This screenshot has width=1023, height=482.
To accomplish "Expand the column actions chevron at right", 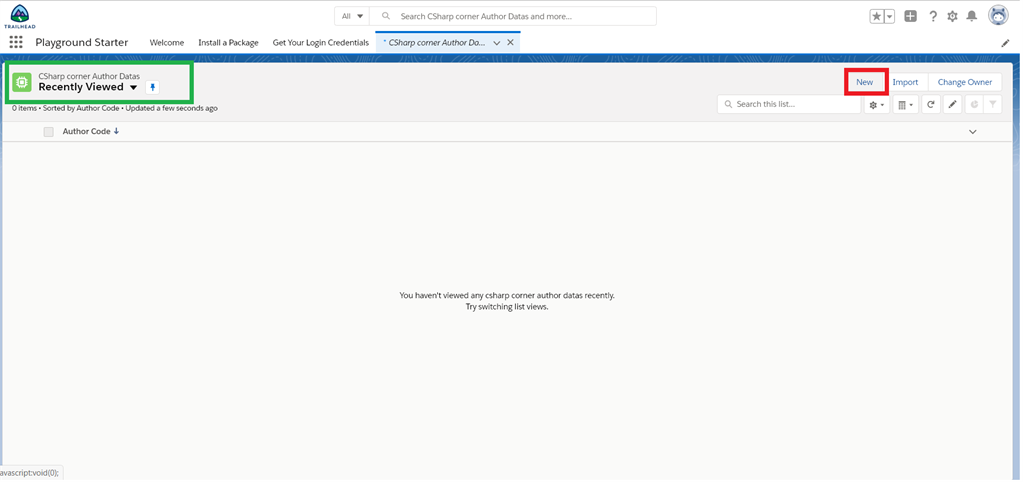I will click(x=973, y=132).
